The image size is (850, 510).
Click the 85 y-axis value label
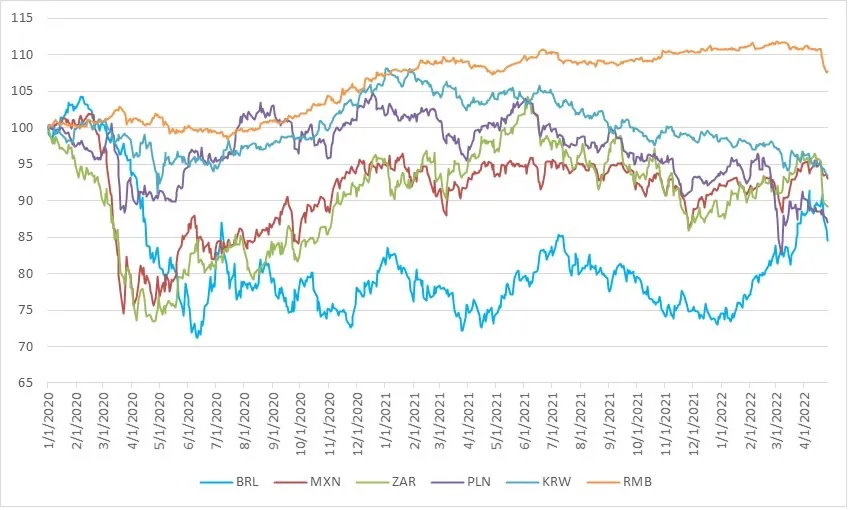tap(25, 237)
